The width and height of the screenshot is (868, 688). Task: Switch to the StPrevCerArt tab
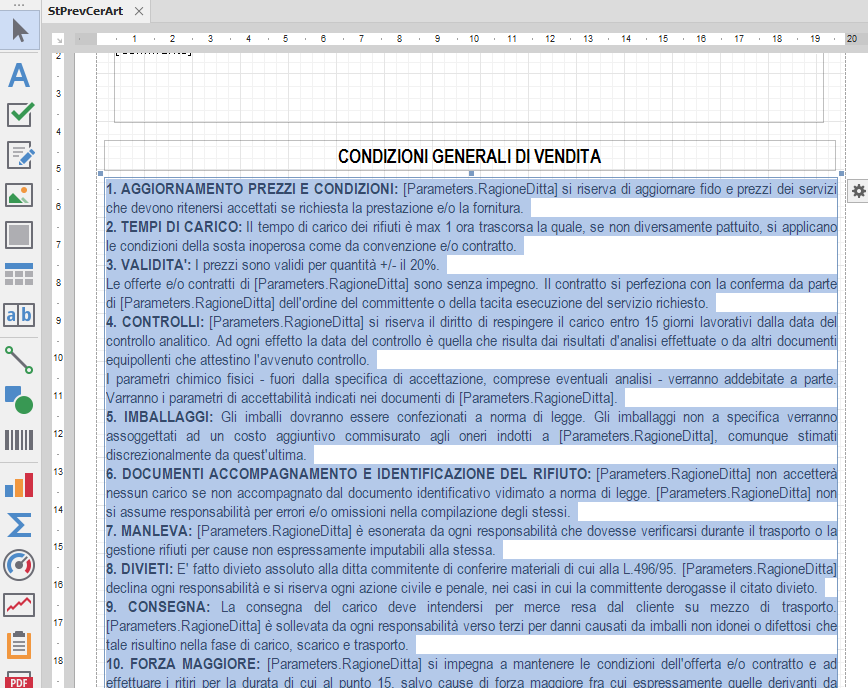click(87, 13)
